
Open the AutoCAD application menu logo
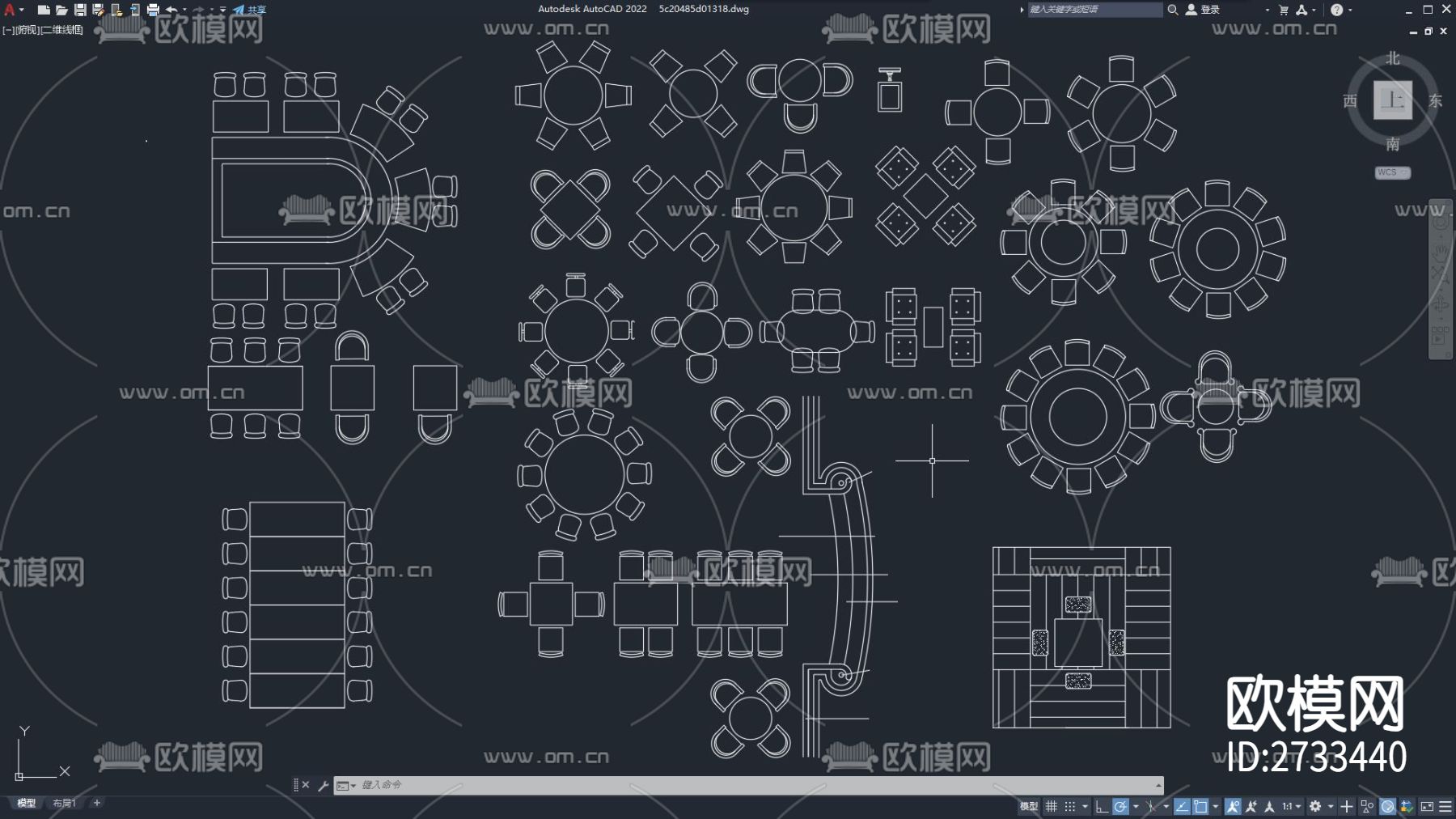coord(10,10)
